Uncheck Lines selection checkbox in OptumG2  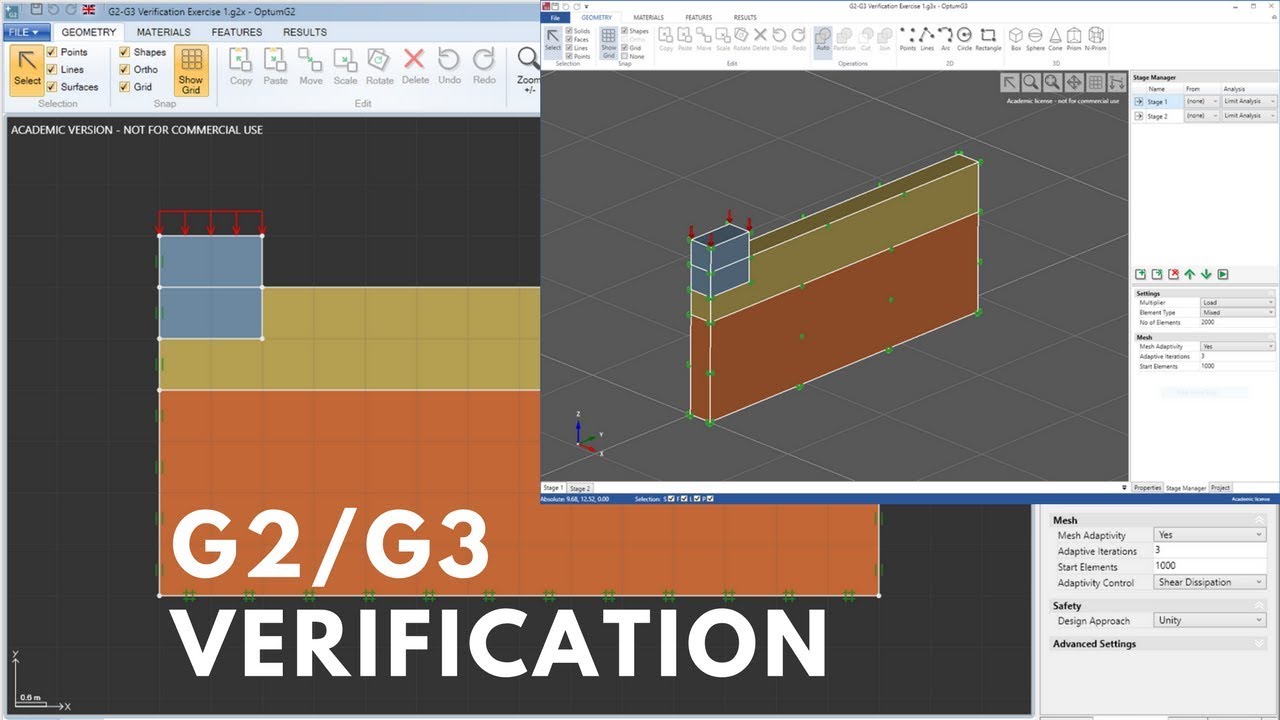(53, 69)
